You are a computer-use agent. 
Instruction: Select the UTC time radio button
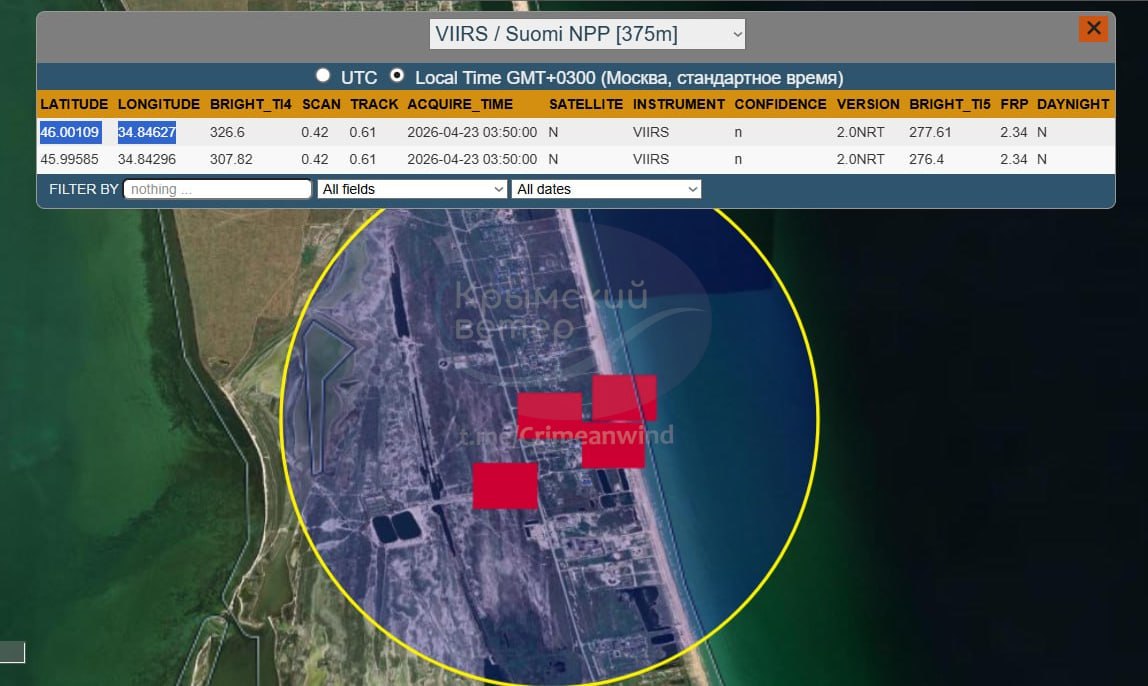323,76
